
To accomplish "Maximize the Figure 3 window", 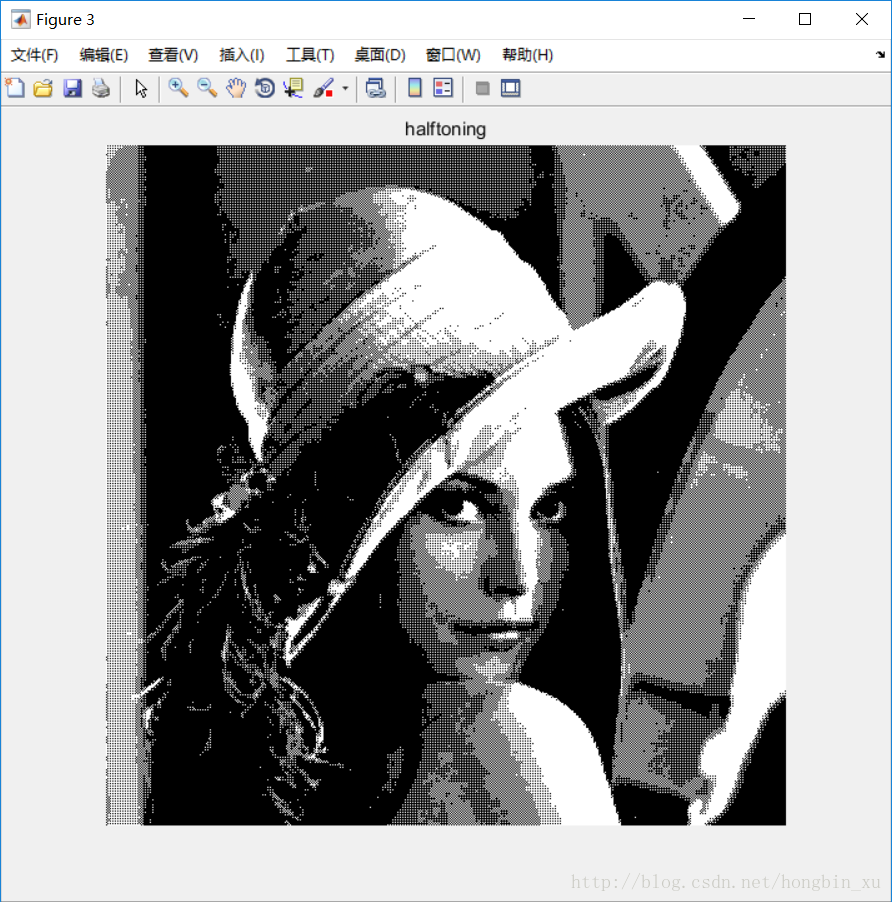I will pos(805,19).
